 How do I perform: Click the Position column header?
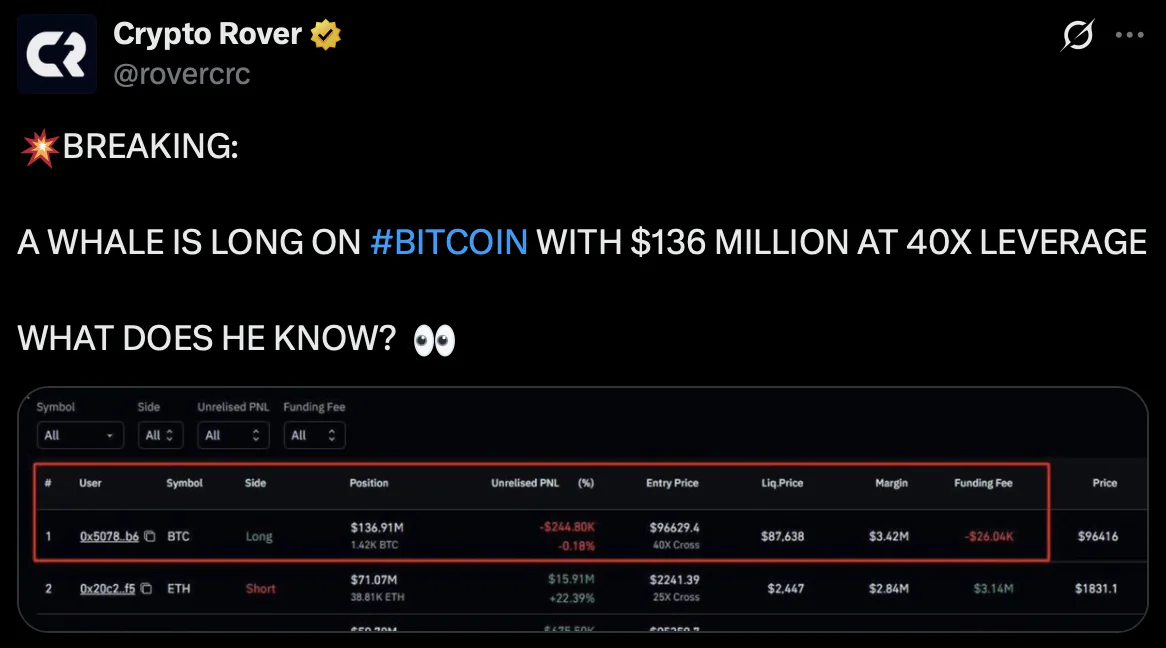[369, 483]
